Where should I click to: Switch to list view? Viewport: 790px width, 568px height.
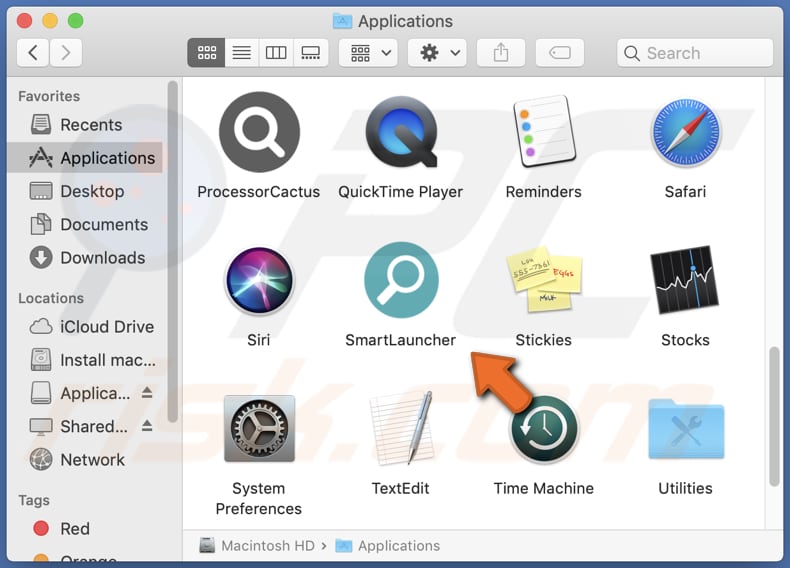(x=241, y=52)
